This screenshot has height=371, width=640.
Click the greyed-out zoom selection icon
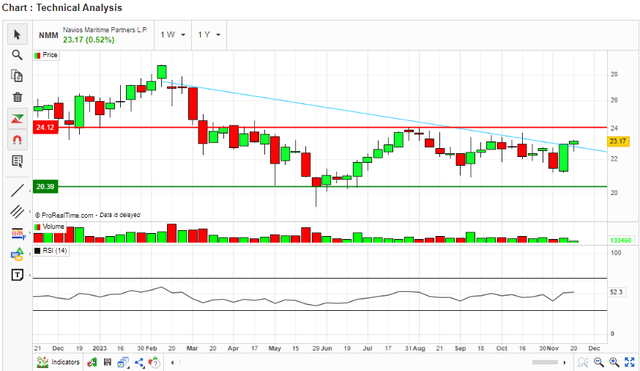[x=583, y=362]
